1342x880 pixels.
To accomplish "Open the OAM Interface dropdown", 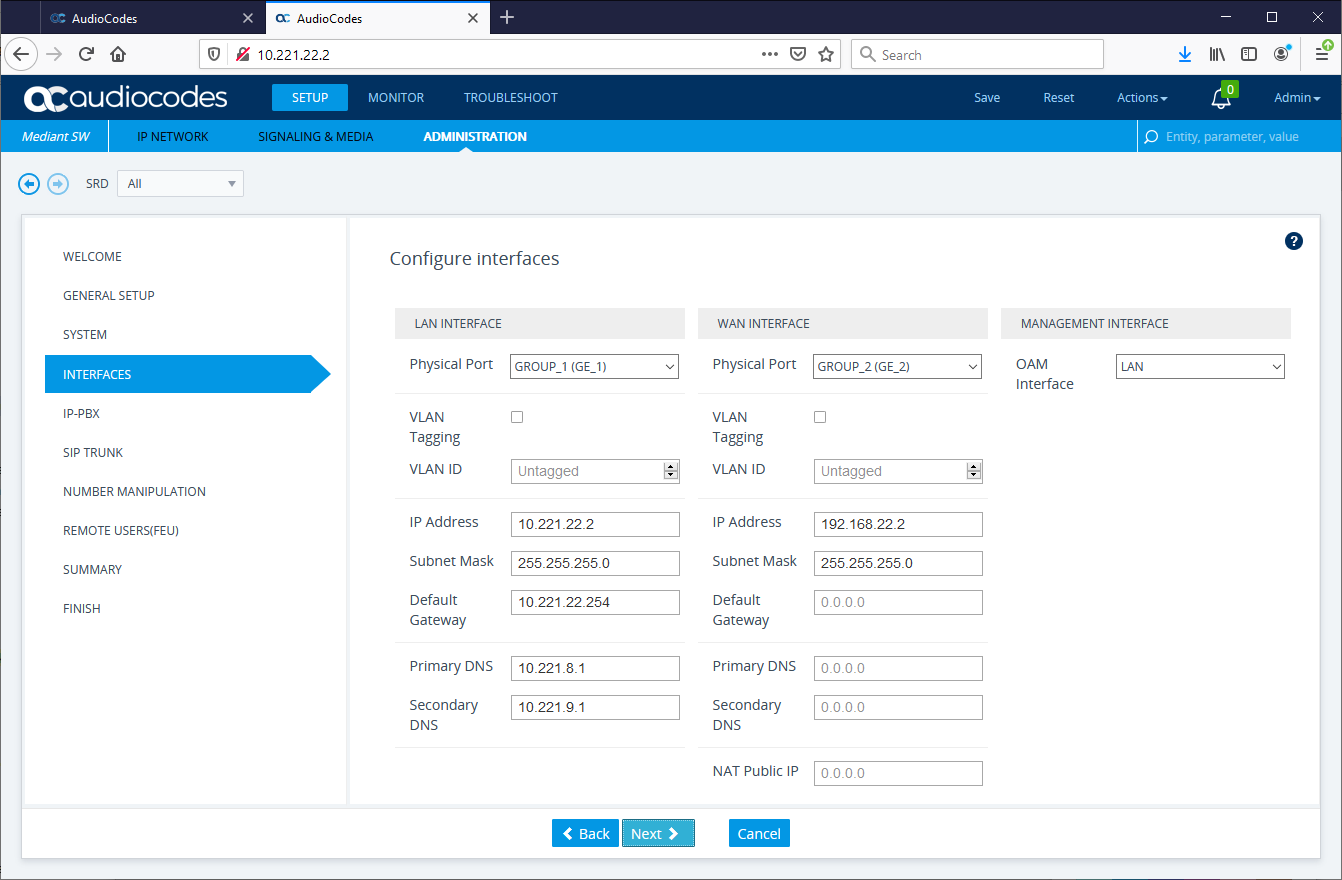I will click(x=1200, y=367).
